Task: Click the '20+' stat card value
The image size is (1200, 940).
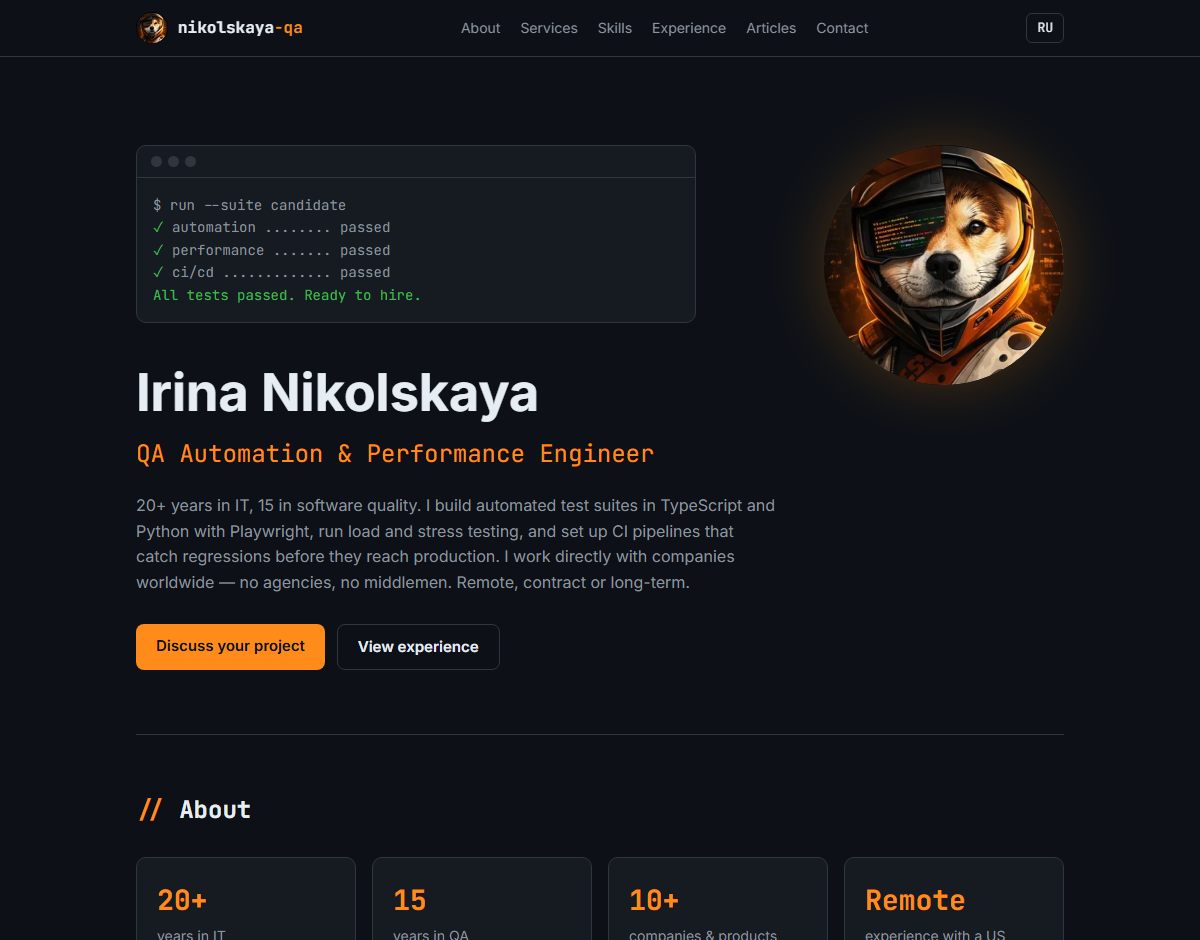Action: tap(182, 900)
